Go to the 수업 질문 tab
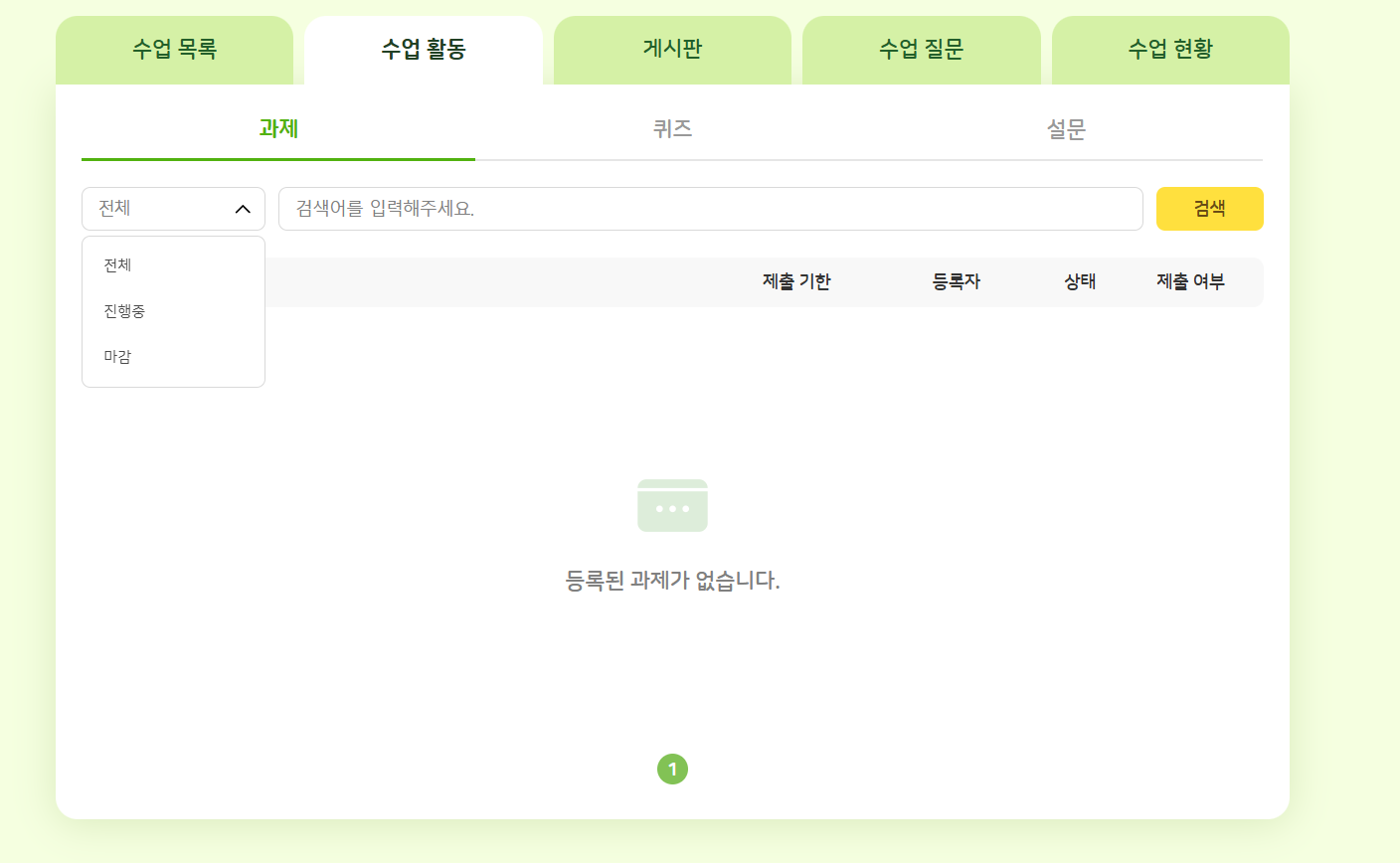Screen dimensions: 1400x863 [921, 50]
